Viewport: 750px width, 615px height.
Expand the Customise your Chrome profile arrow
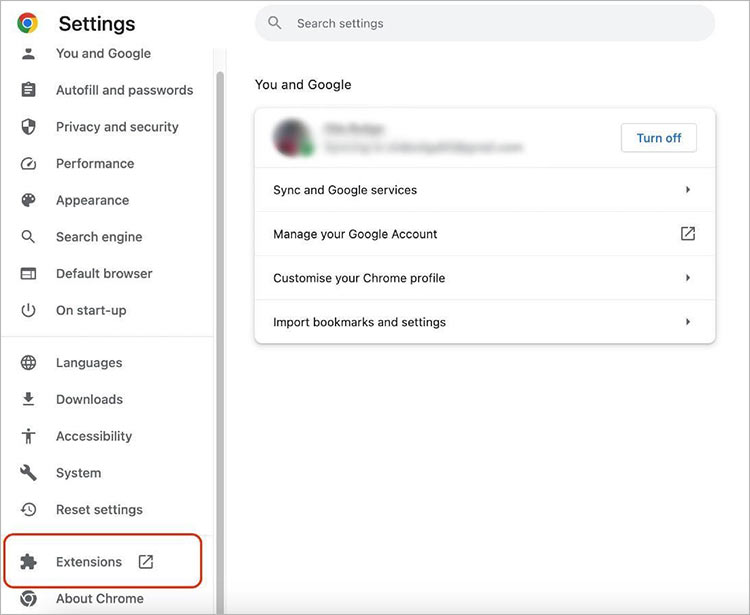[688, 278]
